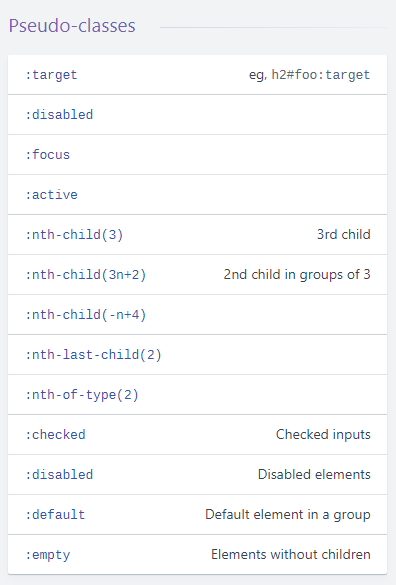Click the 'Checked inputs' description

[x=323, y=434]
